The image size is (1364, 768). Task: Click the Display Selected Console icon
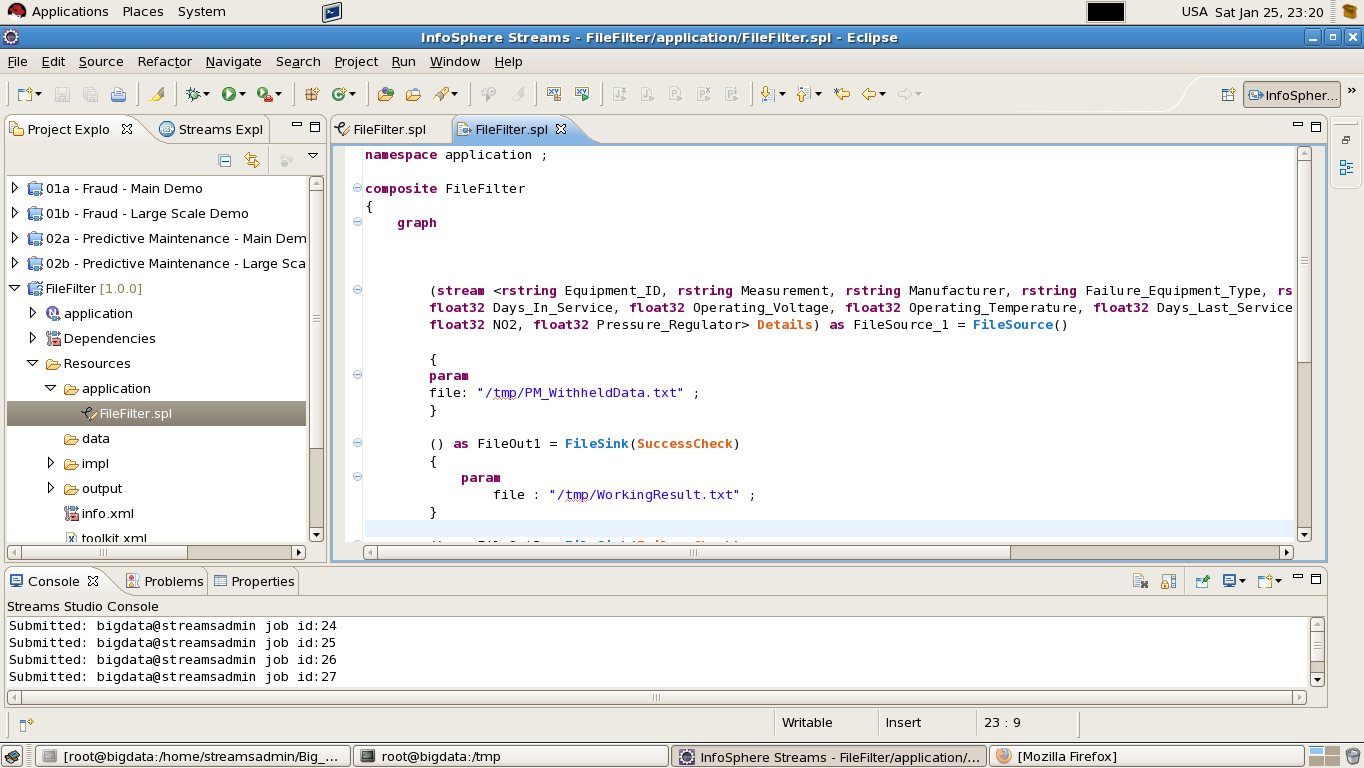[1230, 581]
